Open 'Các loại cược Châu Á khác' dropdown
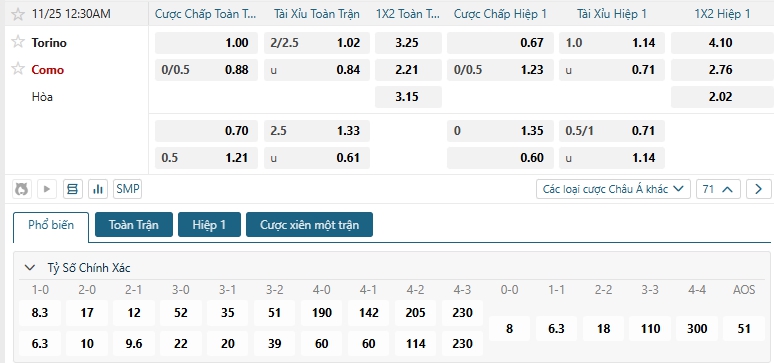The width and height of the screenshot is (774, 363). point(613,189)
